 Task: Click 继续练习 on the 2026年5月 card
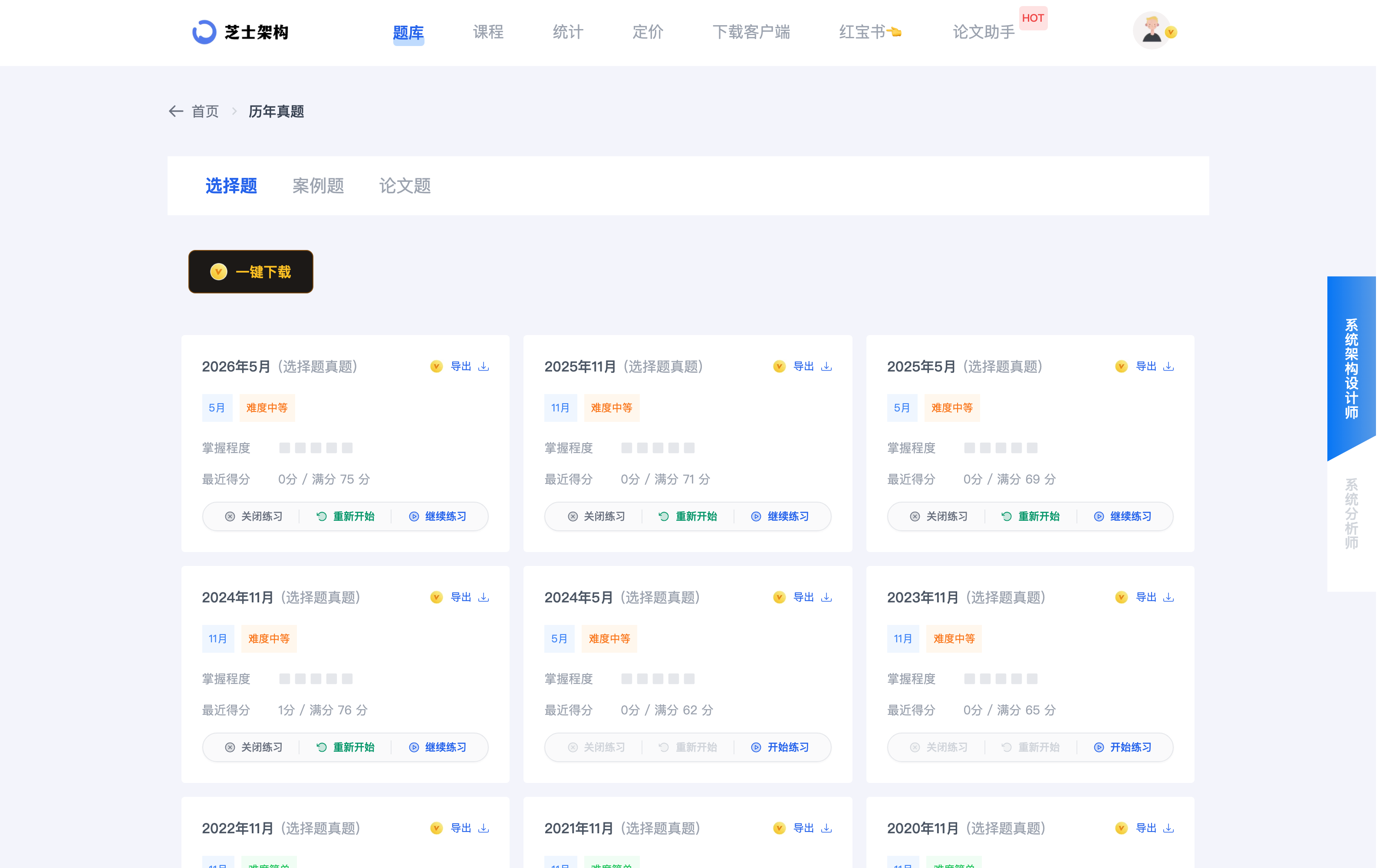(x=438, y=516)
